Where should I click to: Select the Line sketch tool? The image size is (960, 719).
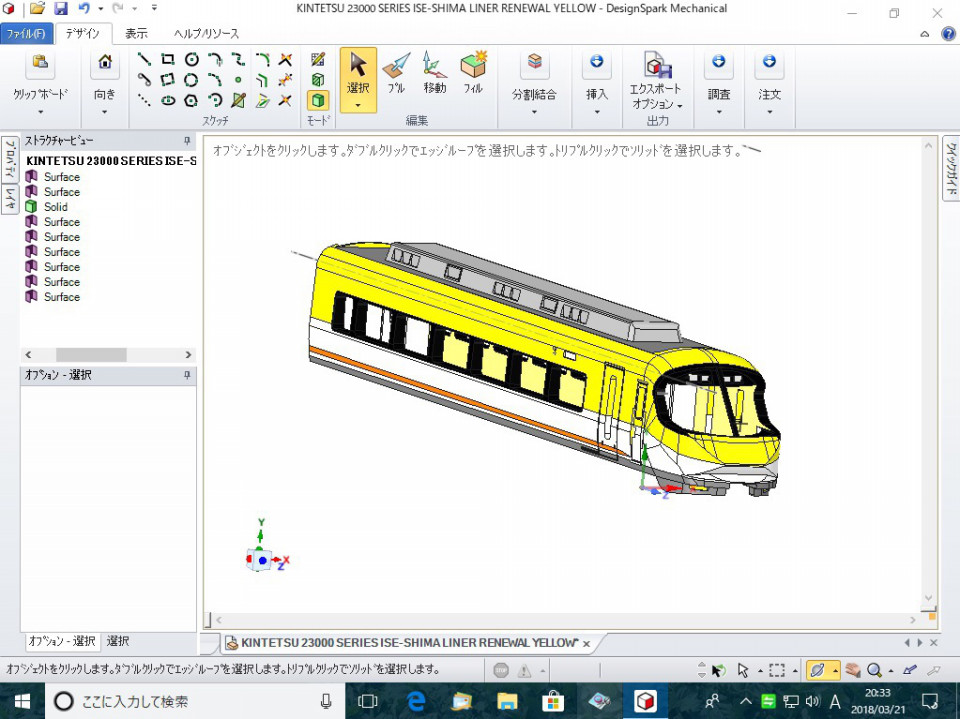point(144,59)
